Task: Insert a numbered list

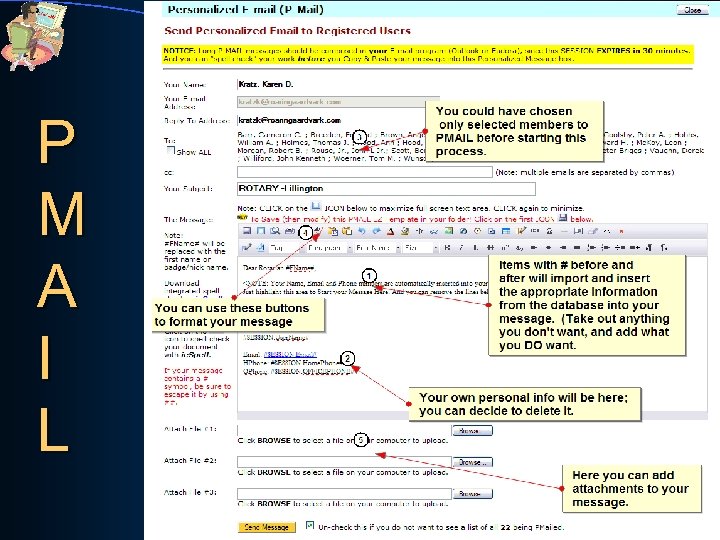Action: [x=591, y=248]
